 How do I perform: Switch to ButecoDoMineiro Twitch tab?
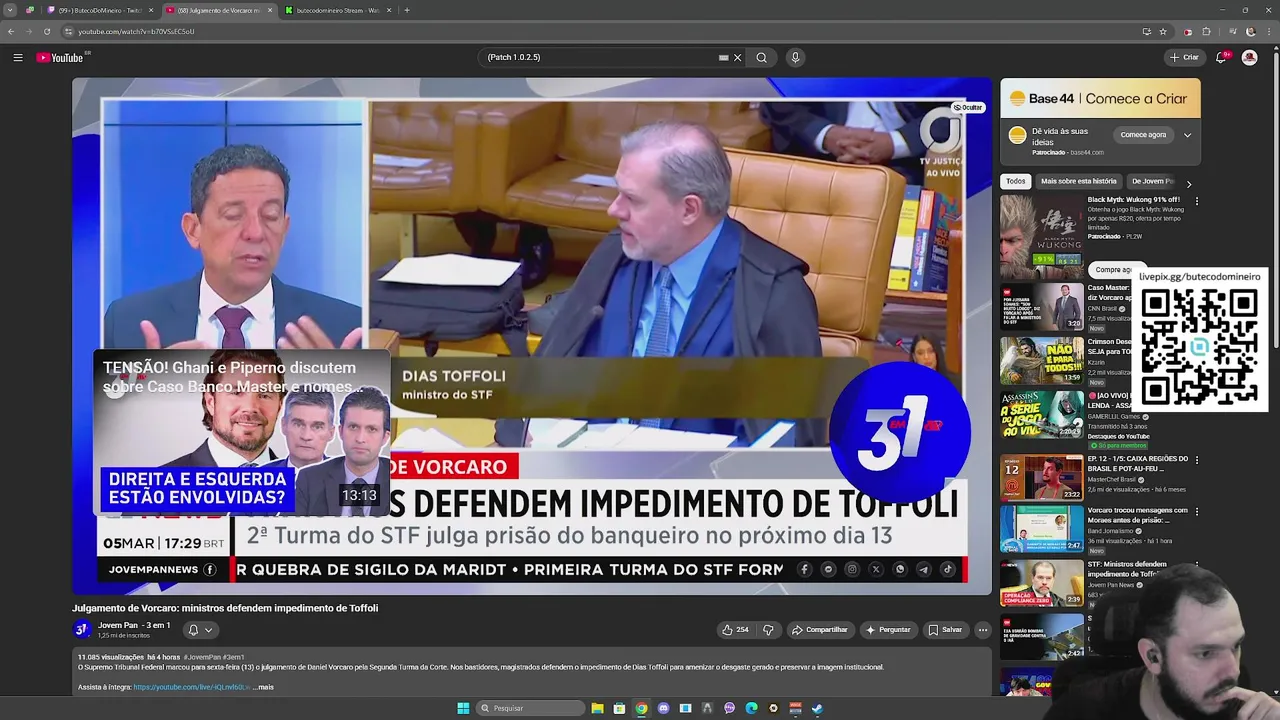[x=98, y=10]
